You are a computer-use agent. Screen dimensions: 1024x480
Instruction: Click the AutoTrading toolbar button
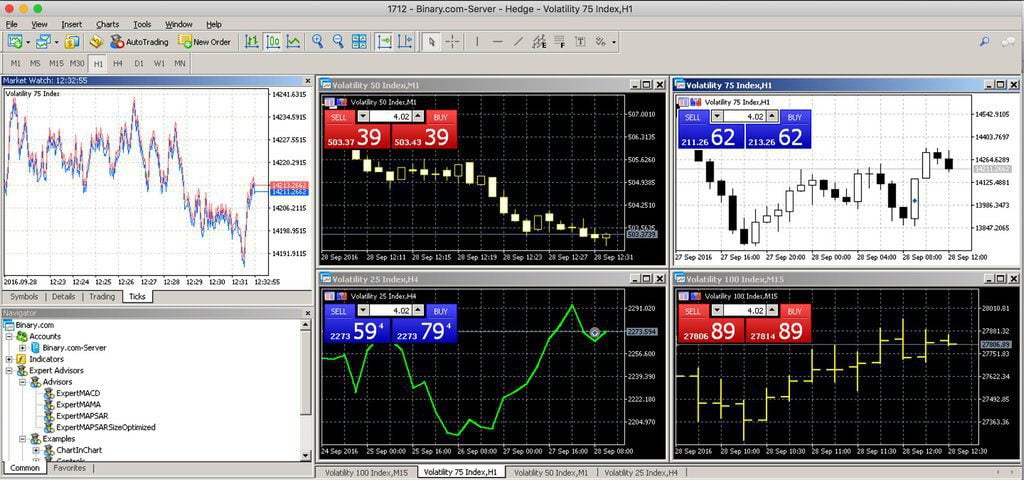pos(139,42)
